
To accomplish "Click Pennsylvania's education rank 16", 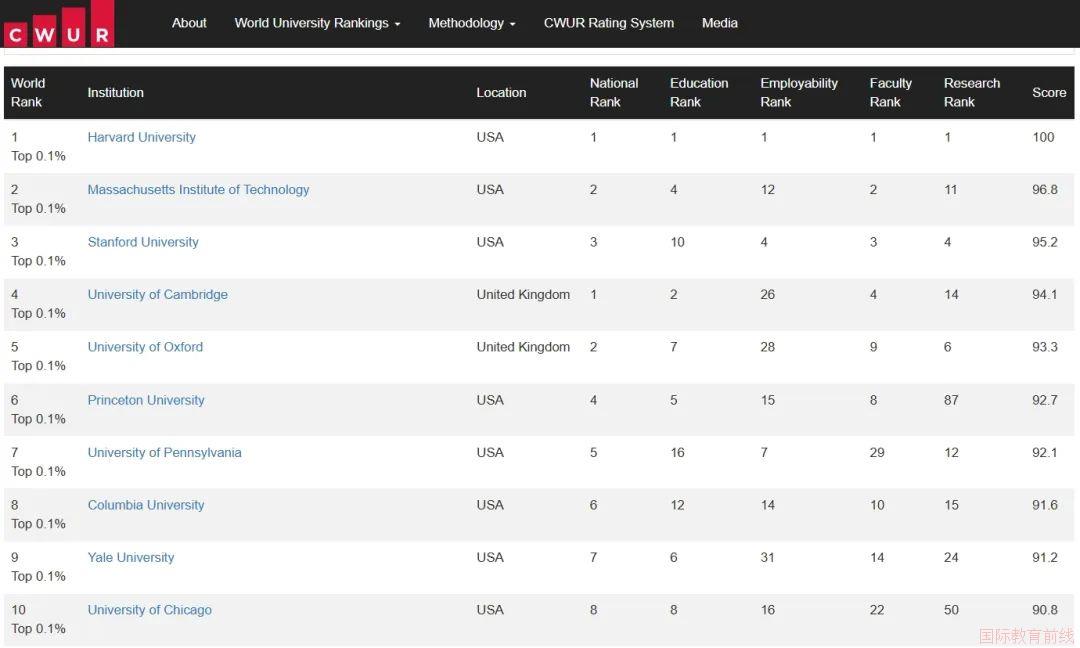I will [x=677, y=452].
